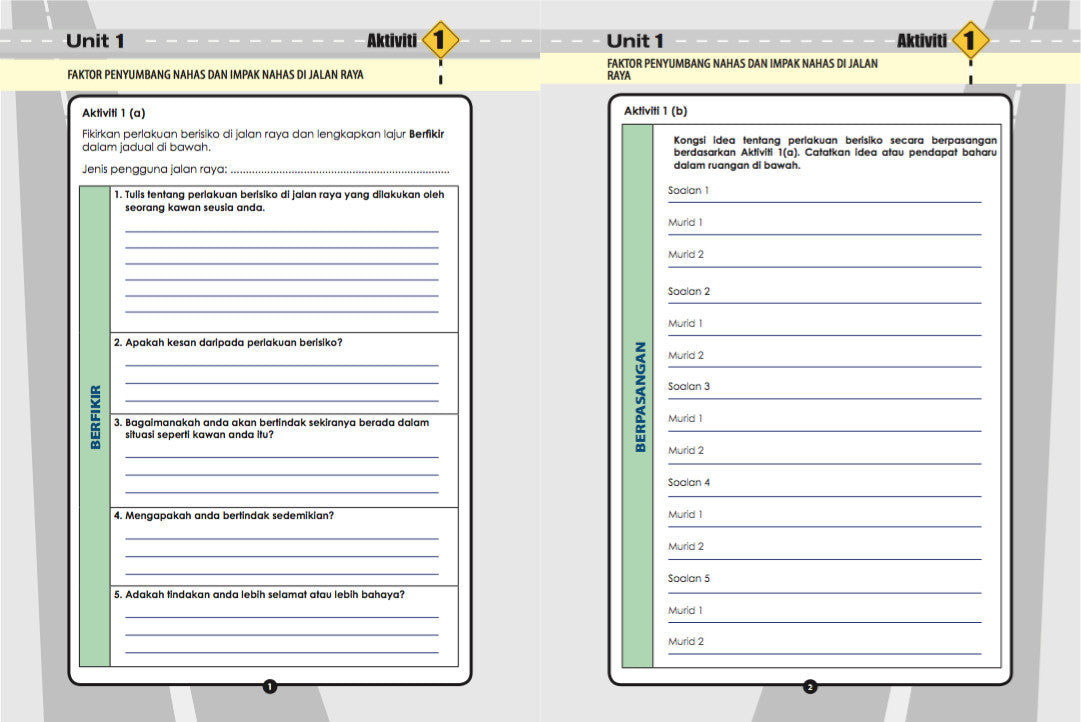The image size is (1081, 722).
Task: Click page number 1 circle at bottom
Action: click(x=269, y=686)
